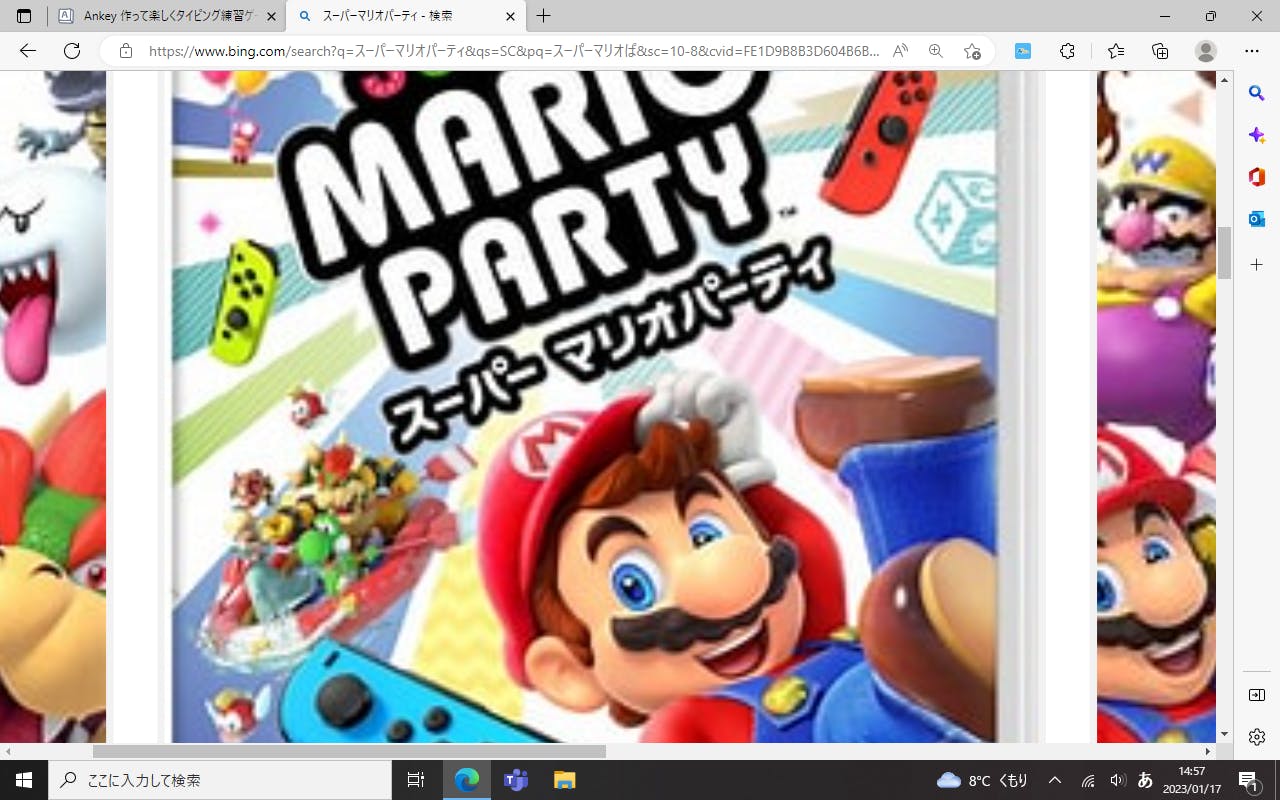Open the Settings and more ellipsis menu
Image resolution: width=1280 pixels, height=800 pixels.
[1252, 51]
